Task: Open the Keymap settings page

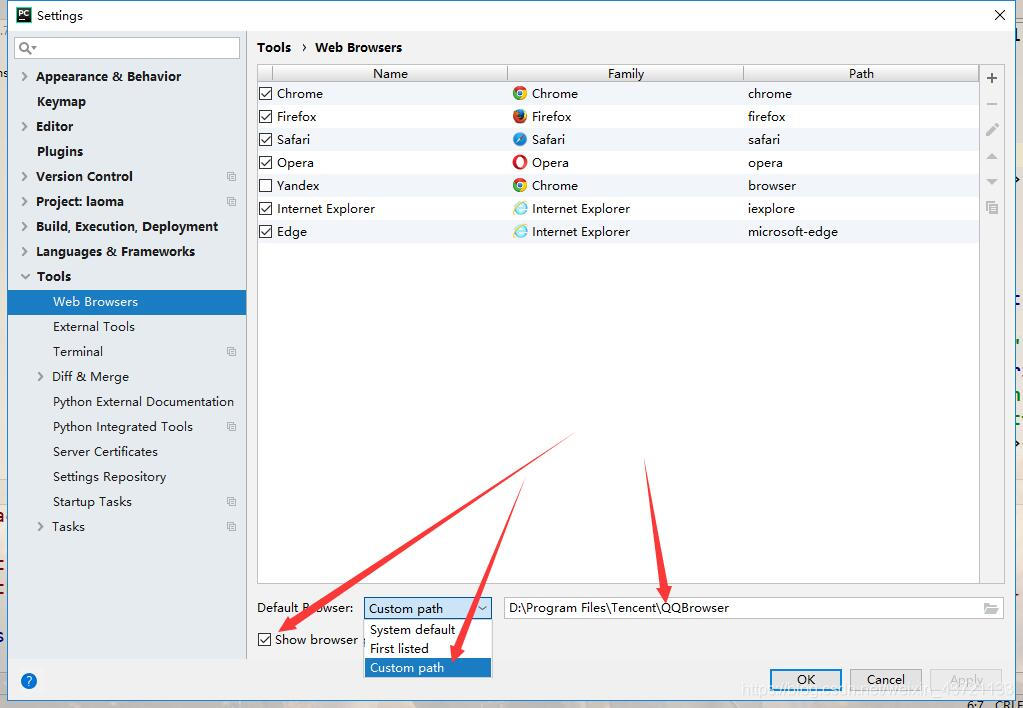Action: pyautogui.click(x=61, y=101)
